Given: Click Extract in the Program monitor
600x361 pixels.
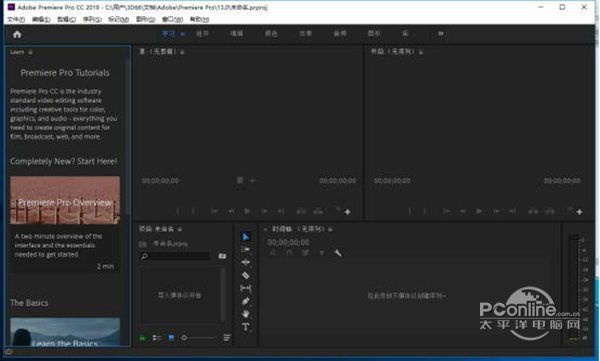Looking at the screenshot, I should (550, 211).
